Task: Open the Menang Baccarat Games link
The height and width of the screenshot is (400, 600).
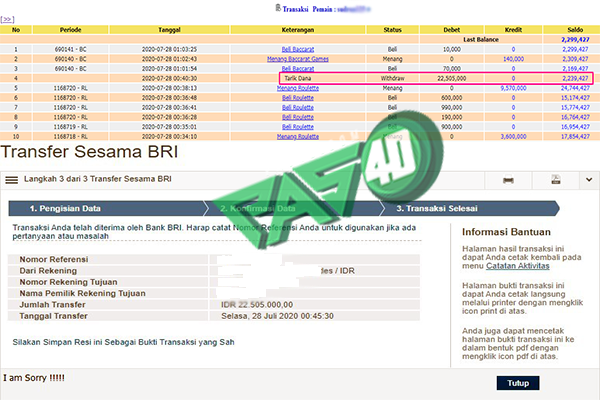Action: pos(298,59)
